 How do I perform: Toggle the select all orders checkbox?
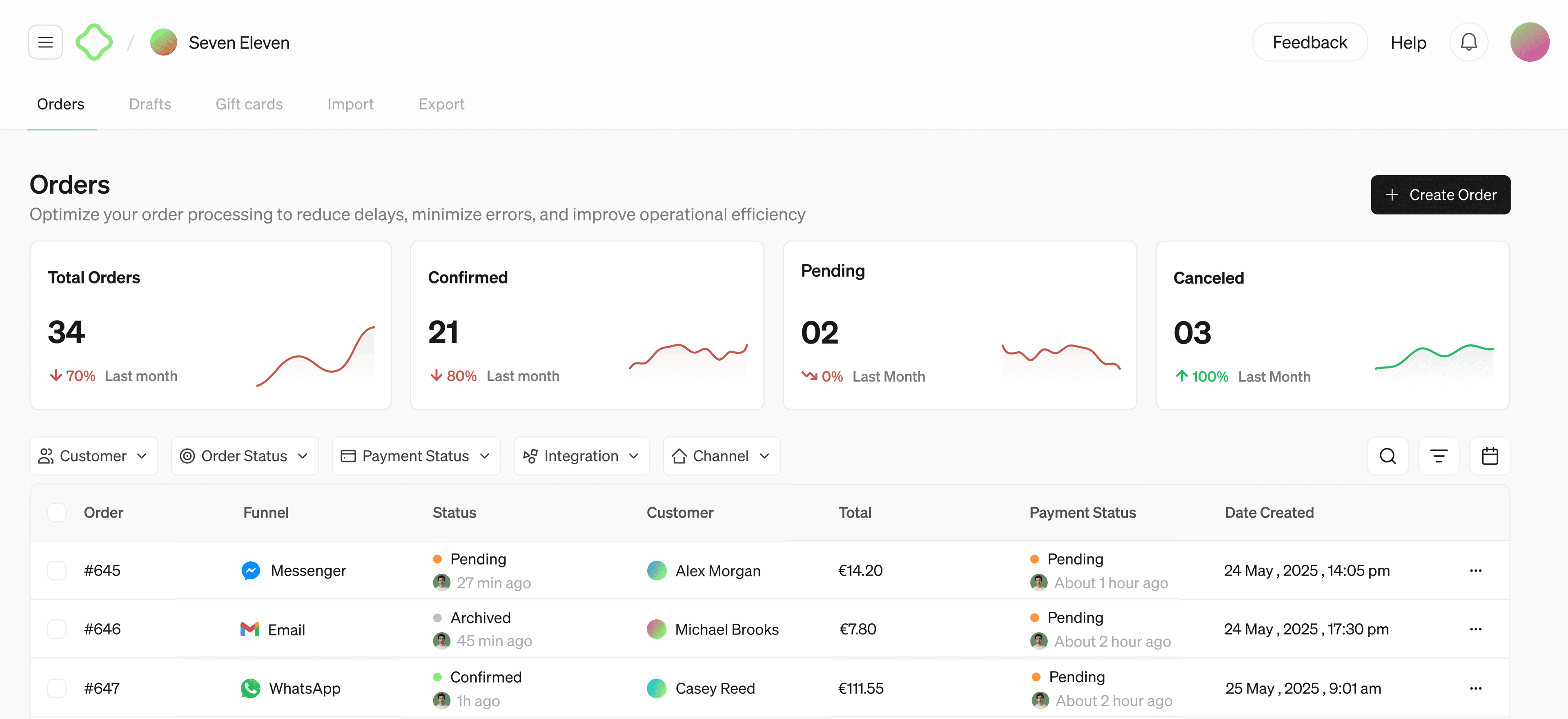[57, 513]
